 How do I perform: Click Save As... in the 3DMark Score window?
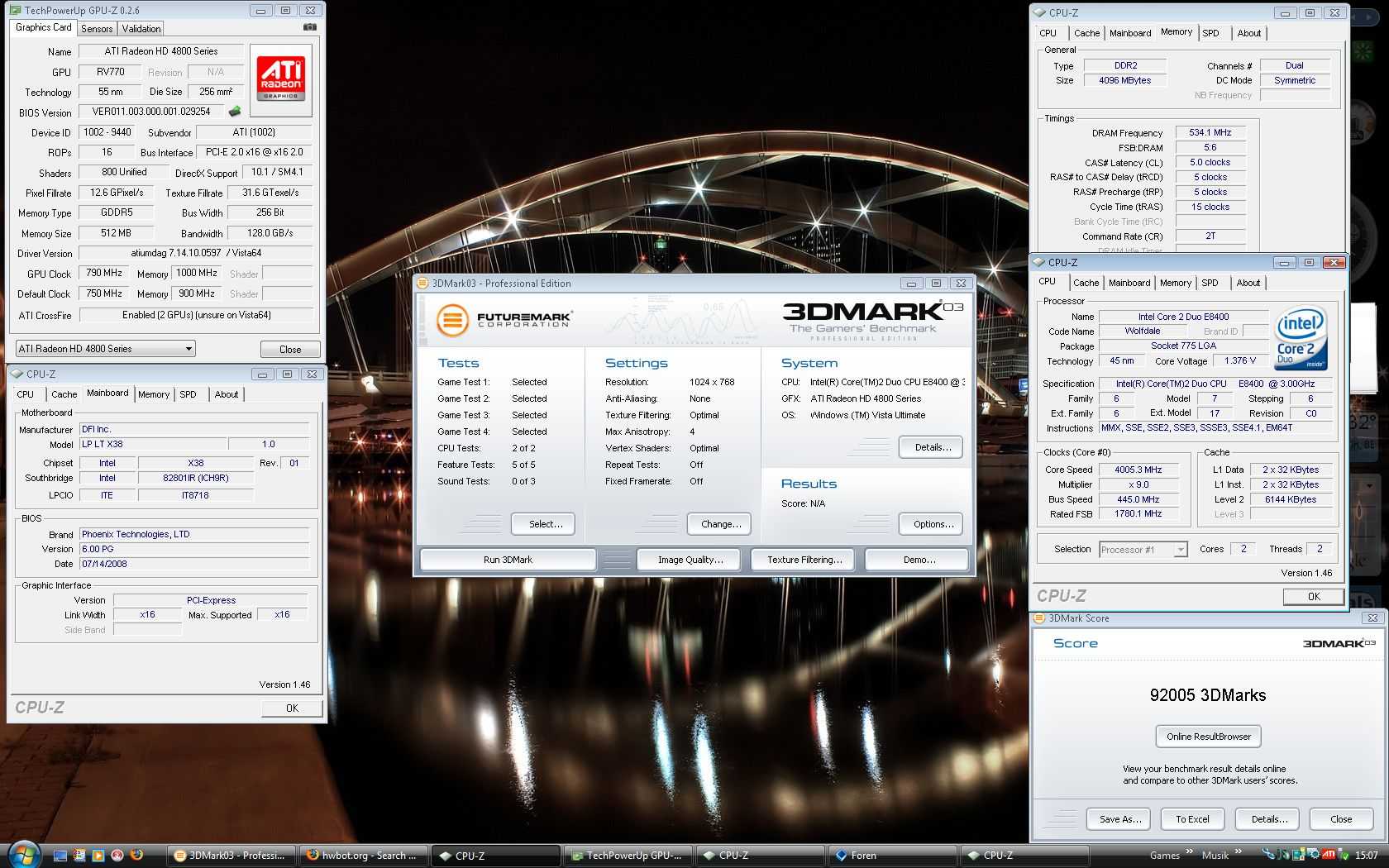point(1120,819)
